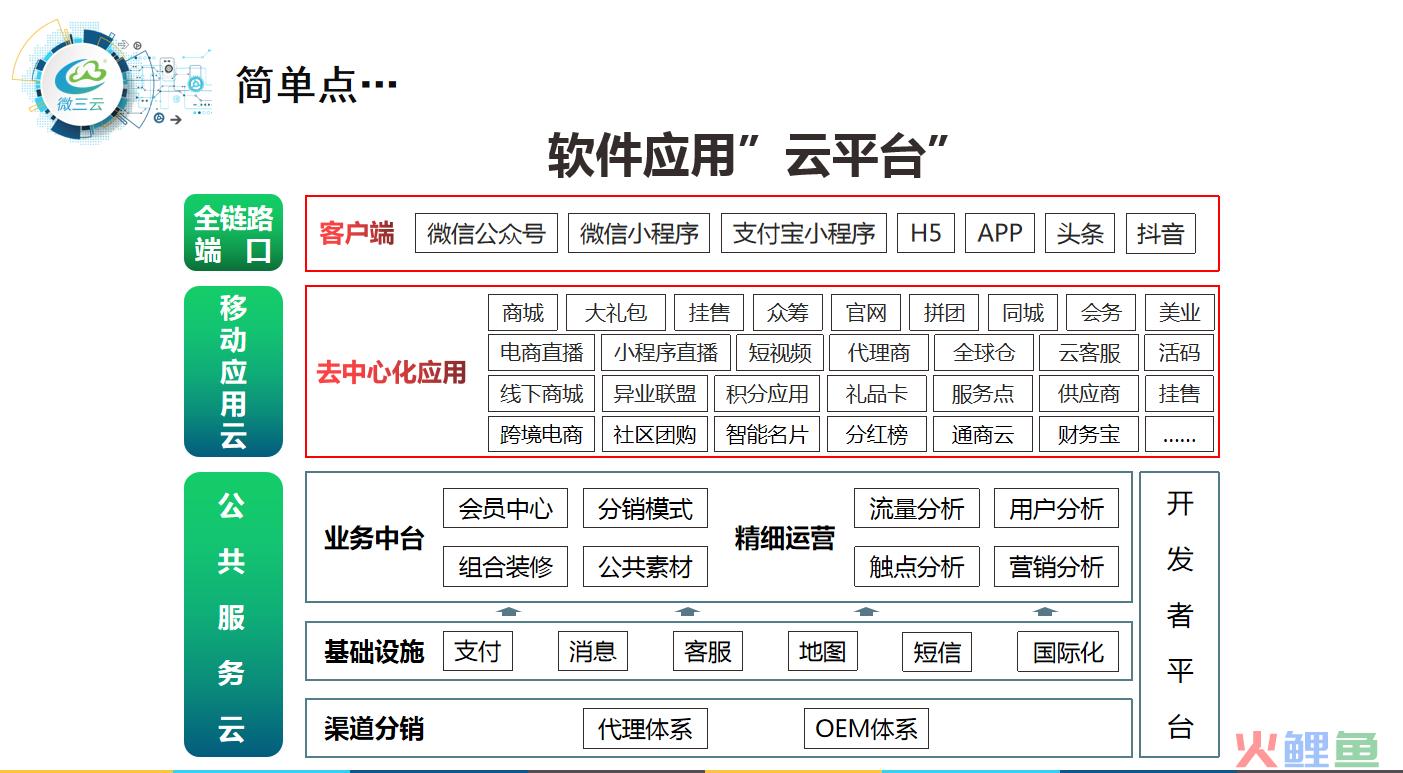Pick the 全球仓 box

[x=984, y=353]
